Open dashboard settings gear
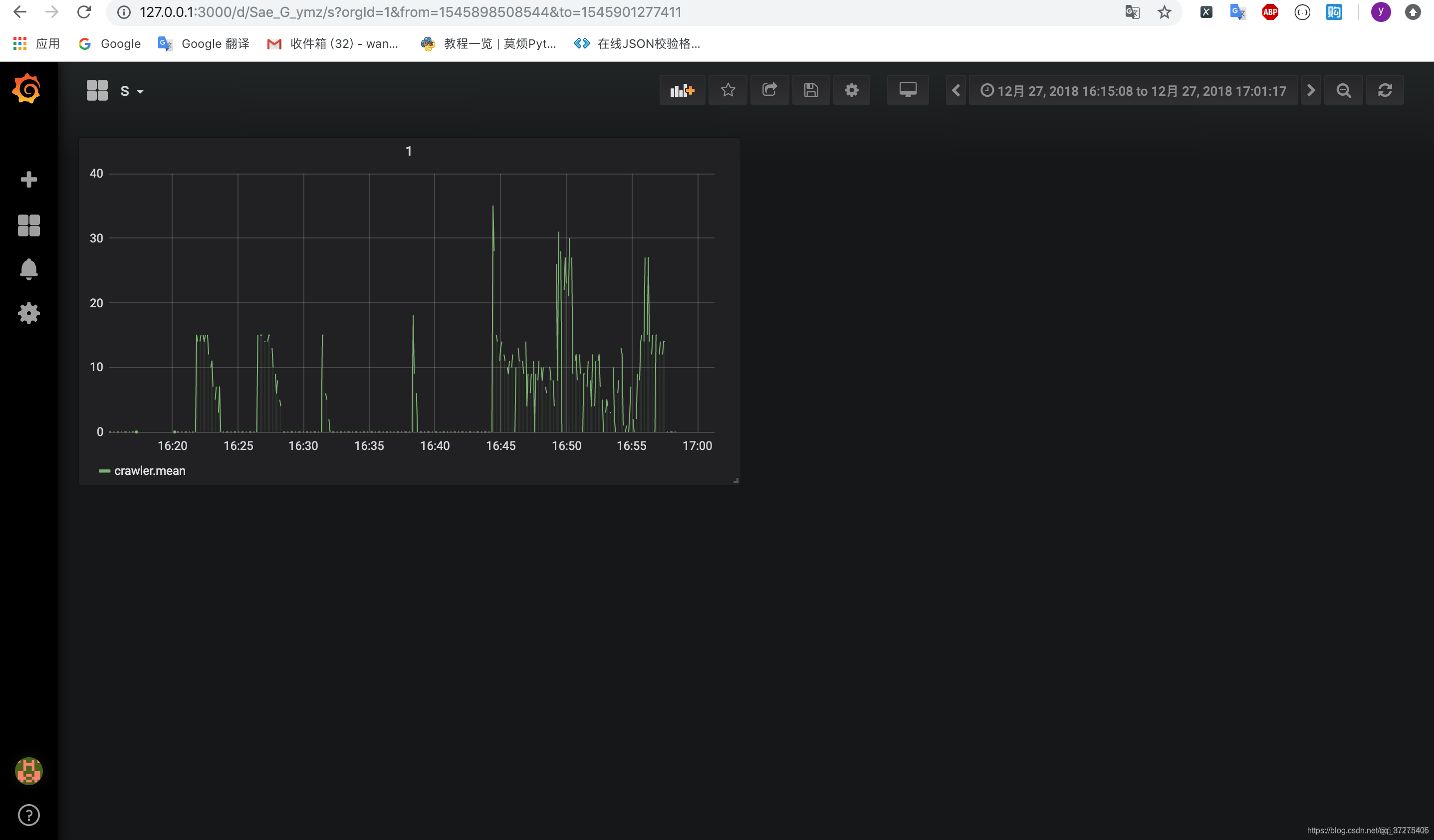Image resolution: width=1434 pixels, height=840 pixels. [x=851, y=90]
